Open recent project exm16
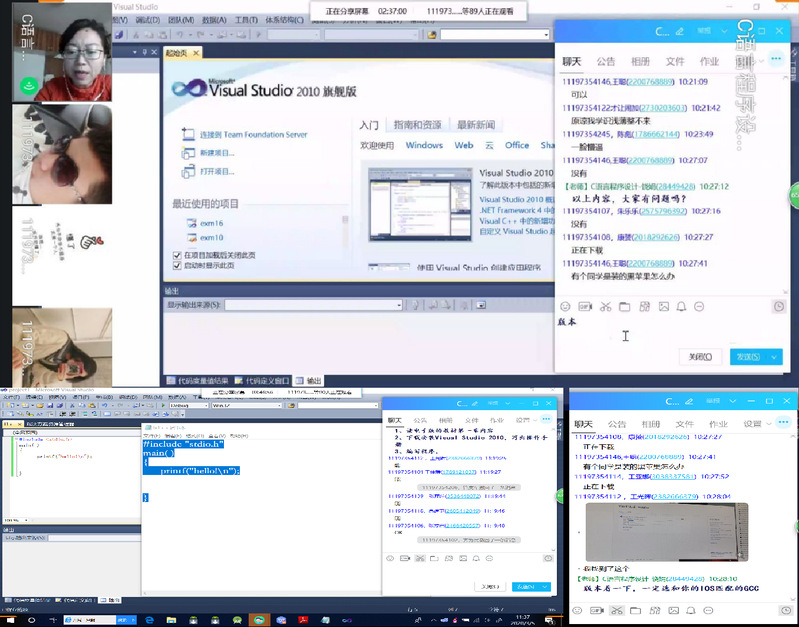The height and width of the screenshot is (627, 799). (x=211, y=223)
